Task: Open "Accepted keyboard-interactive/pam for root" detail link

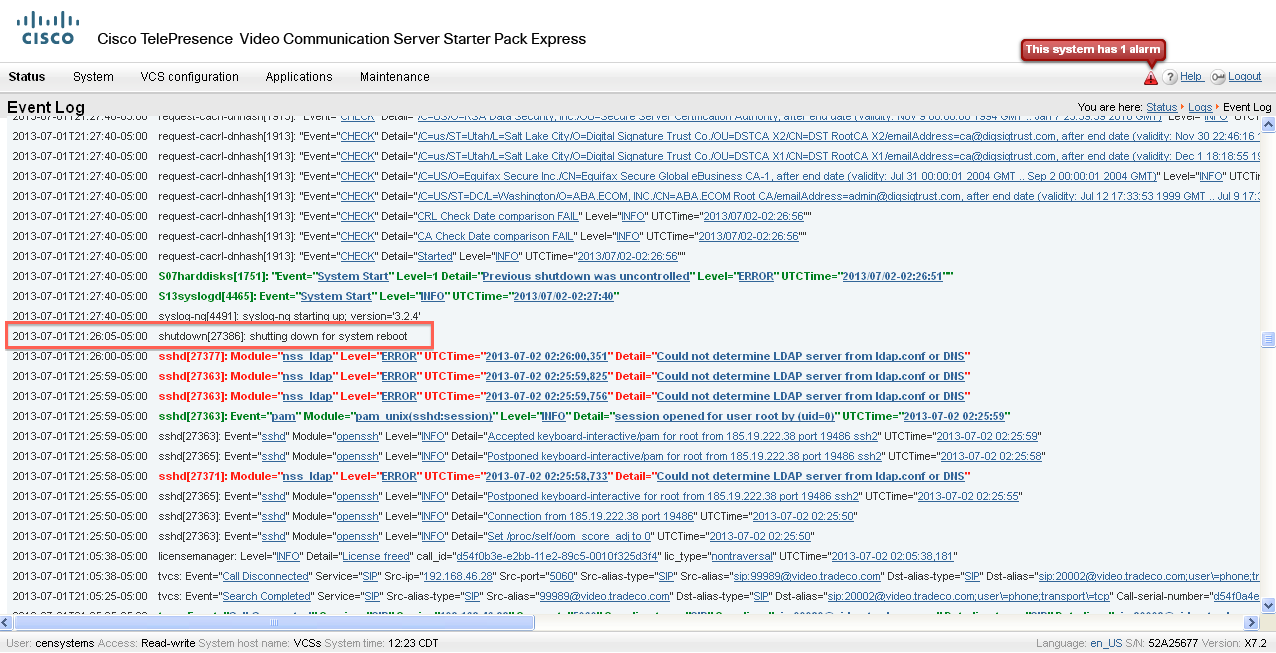Action: click(x=683, y=436)
